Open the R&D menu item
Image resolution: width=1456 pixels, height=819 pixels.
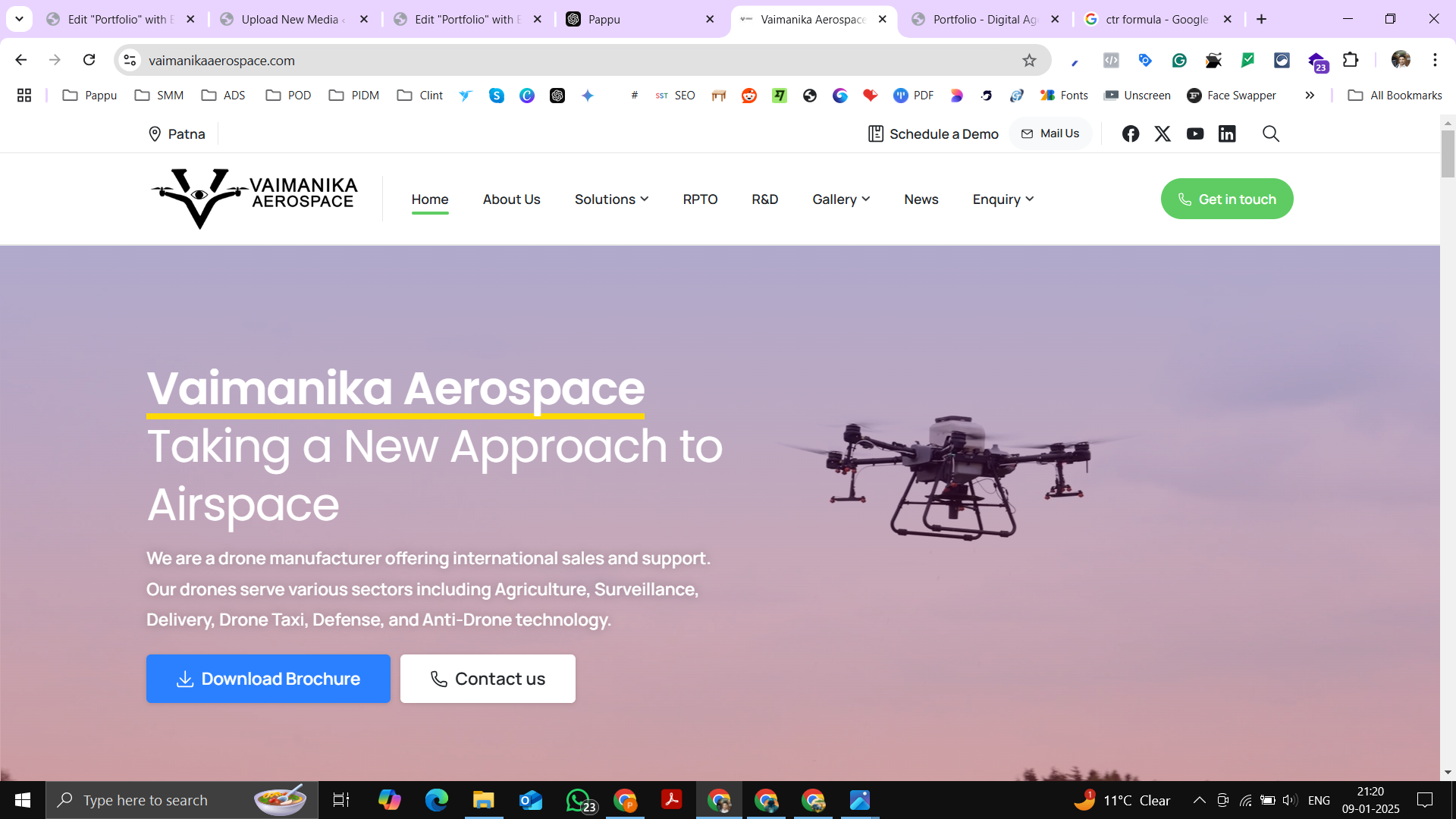(x=765, y=199)
